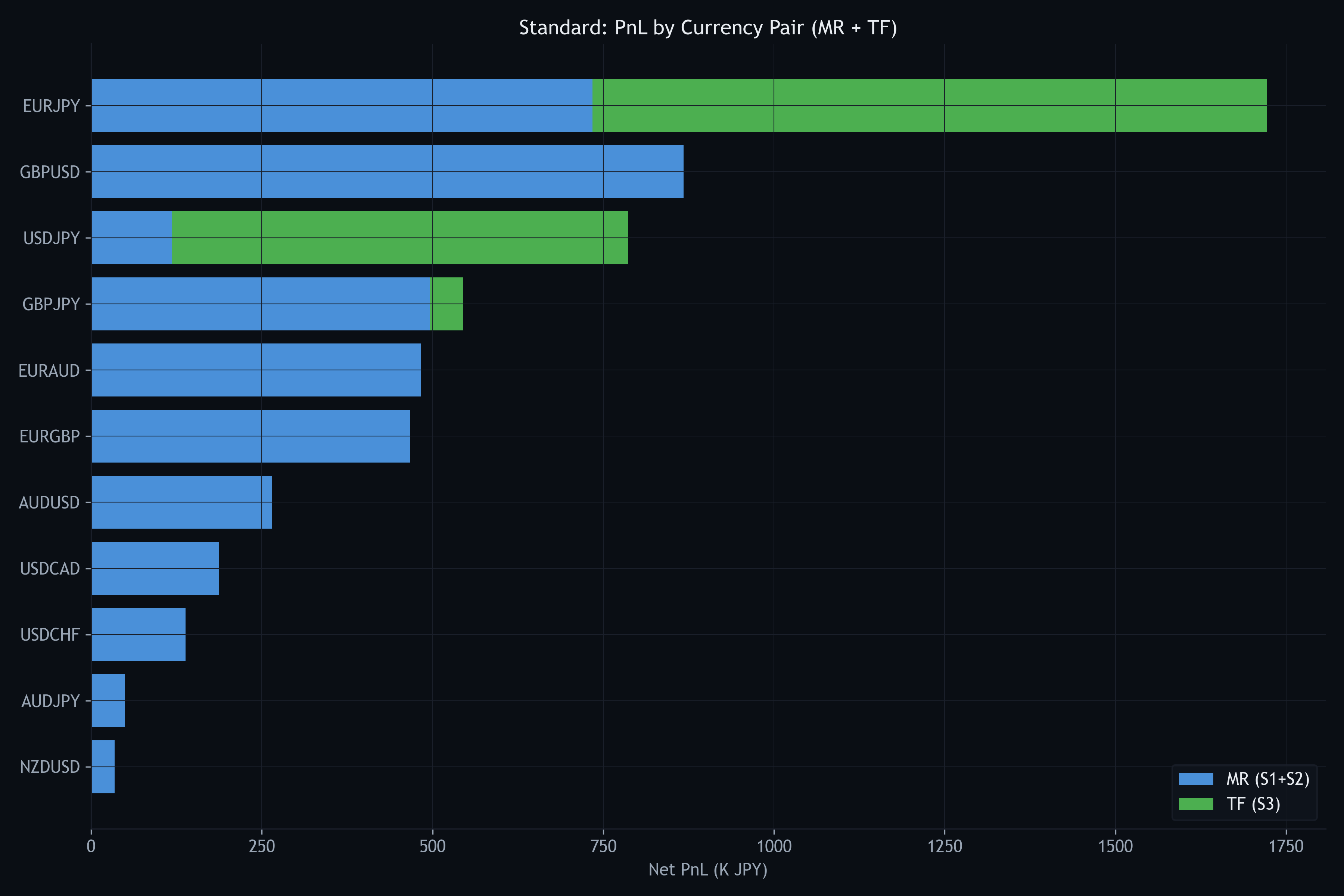Click the TF (S3) legend label
Screen dimensions: 1344x896
tap(1253, 804)
